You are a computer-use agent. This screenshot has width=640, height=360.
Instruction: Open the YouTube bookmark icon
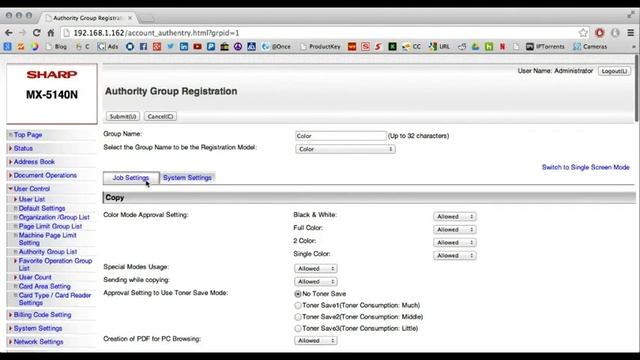[x=198, y=47]
